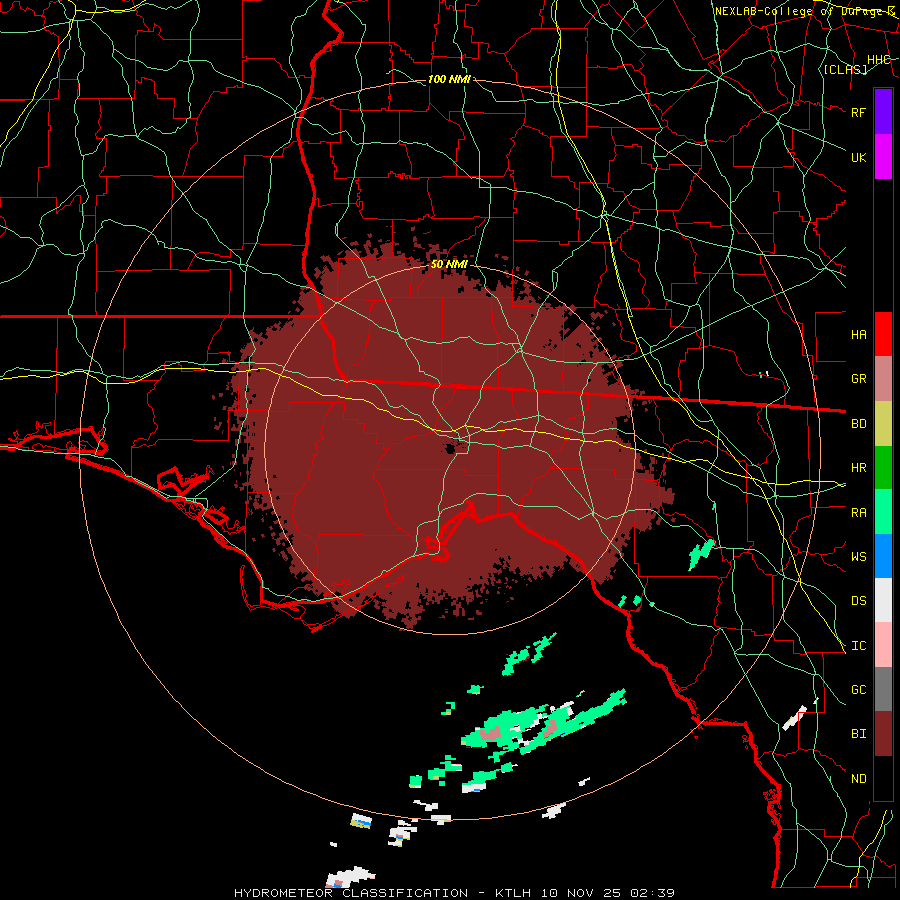Select the HR legend label
900x900 pixels.
pos(858,468)
